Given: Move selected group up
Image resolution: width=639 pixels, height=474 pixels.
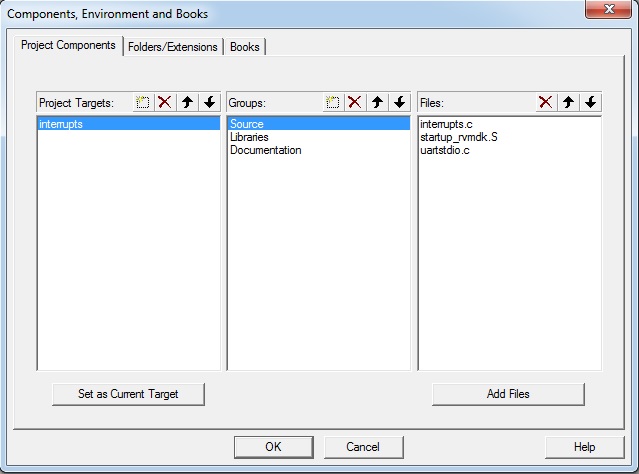Looking at the screenshot, I should click(x=377, y=102).
